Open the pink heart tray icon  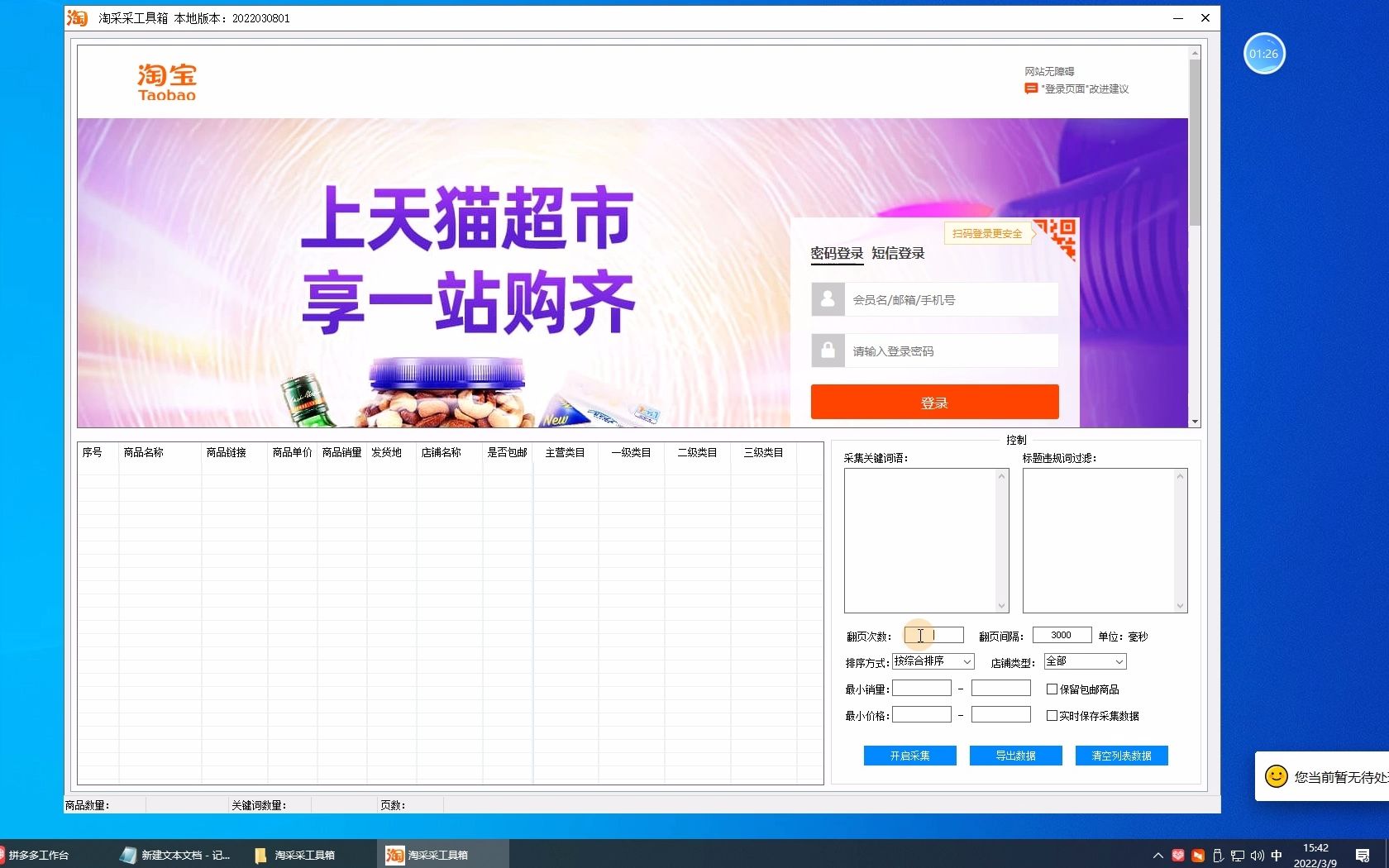(1177, 856)
